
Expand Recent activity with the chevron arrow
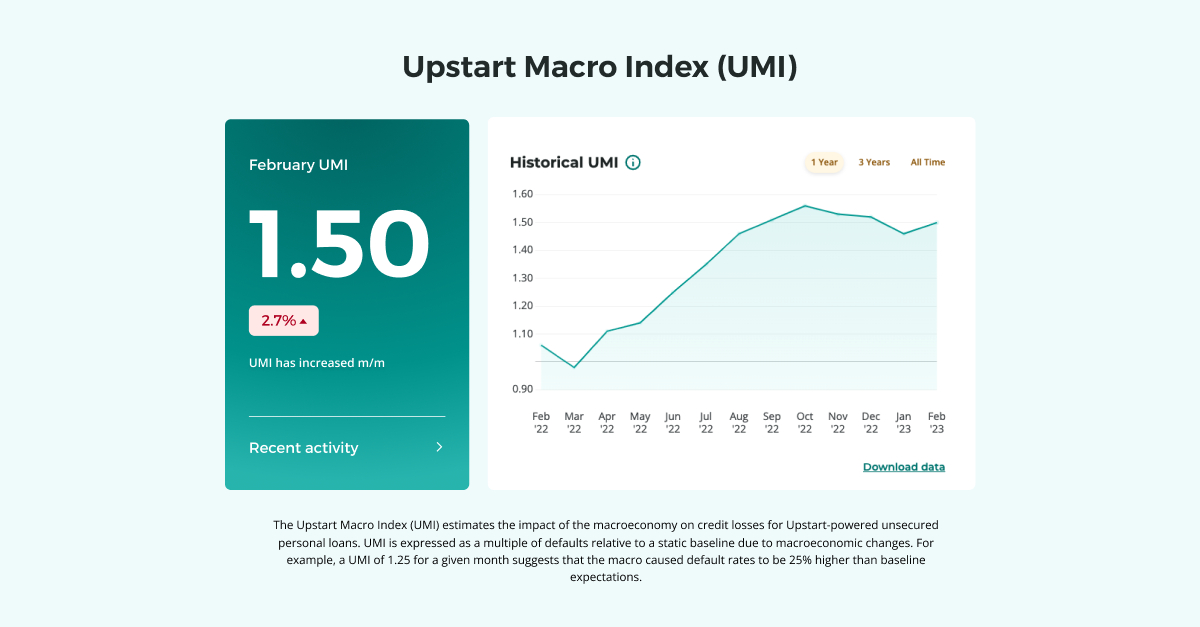click(x=439, y=448)
